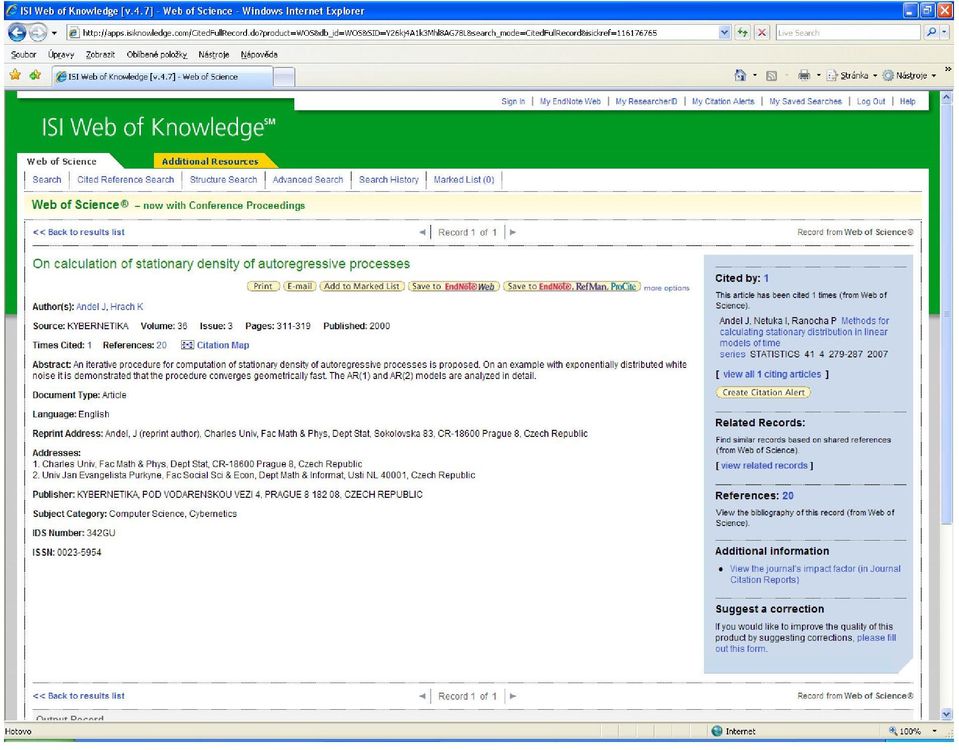Open the Zobrazit menu

point(100,54)
